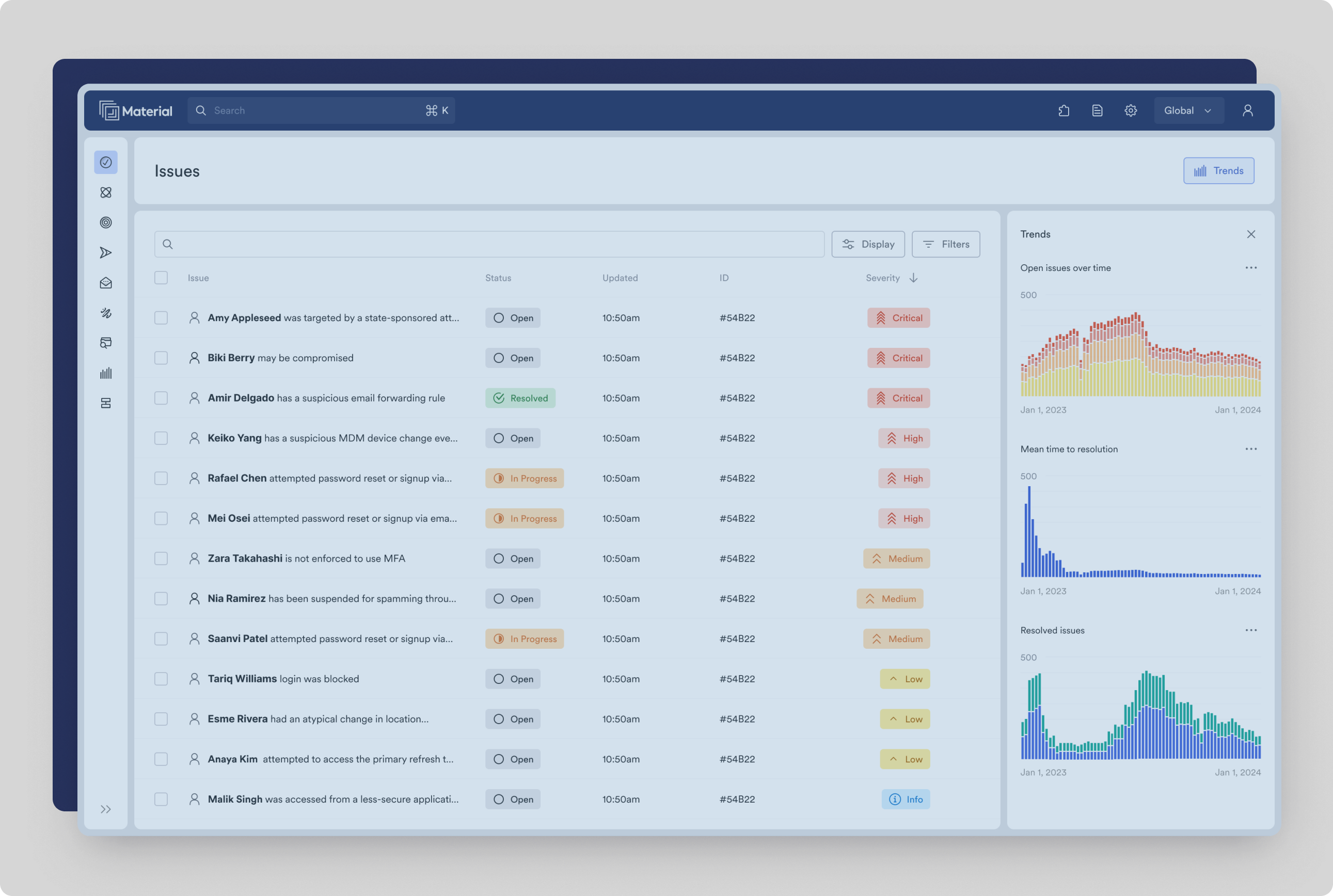Screen dimensions: 1333x896
Task: Select the Amy Appleseed issue checkbox
Action: tap(161, 318)
